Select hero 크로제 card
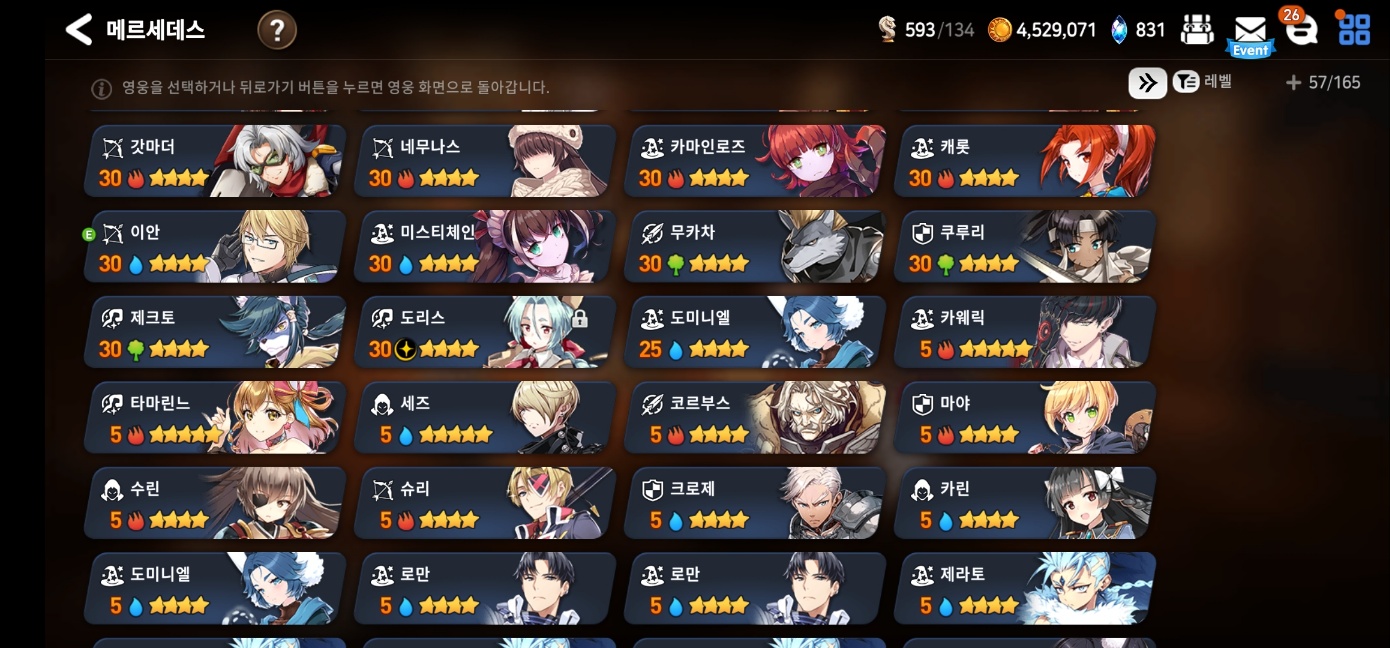This screenshot has width=1390, height=648. (755, 503)
